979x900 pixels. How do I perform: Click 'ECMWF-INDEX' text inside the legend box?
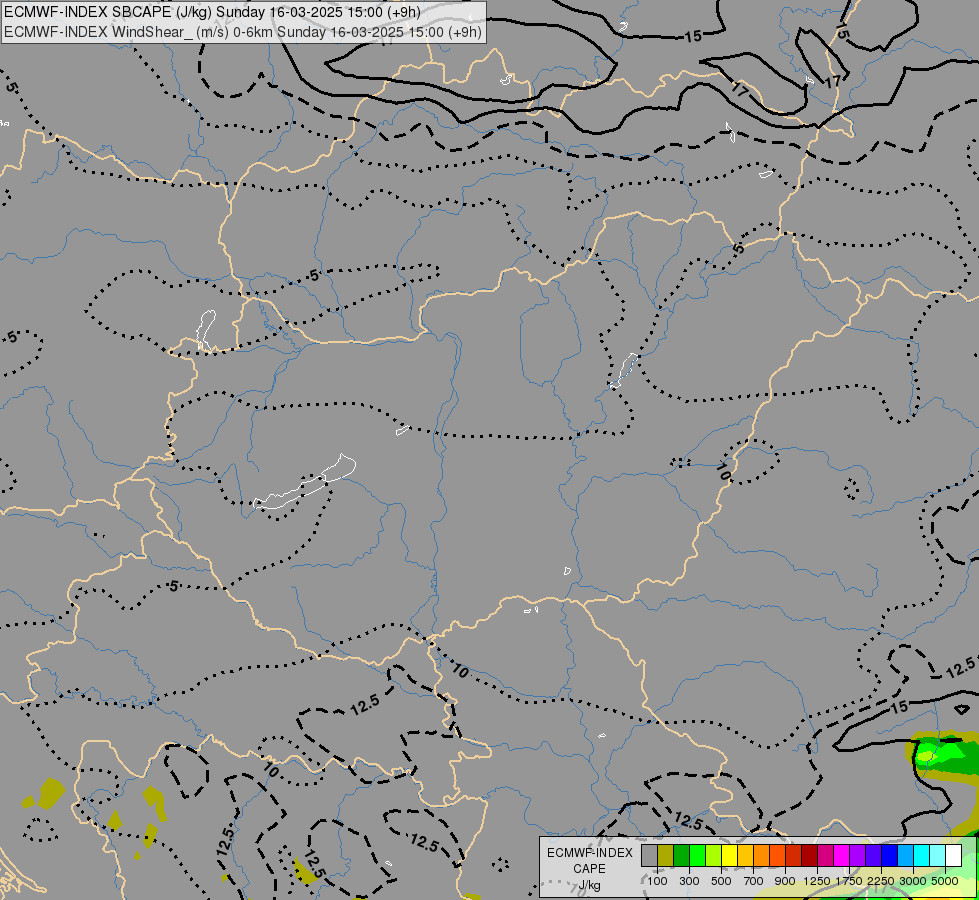click(590, 853)
